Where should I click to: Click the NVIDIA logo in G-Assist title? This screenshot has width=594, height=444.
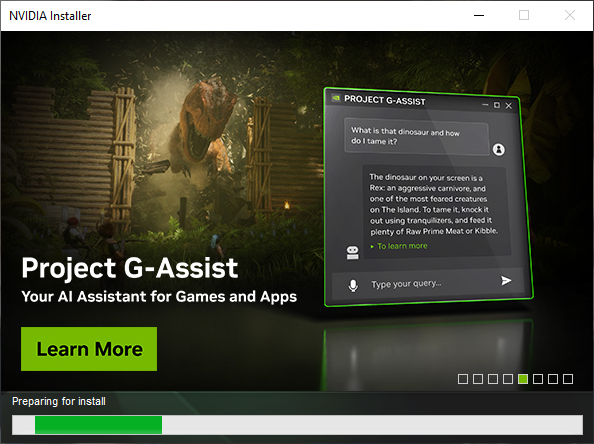pyautogui.click(x=336, y=98)
